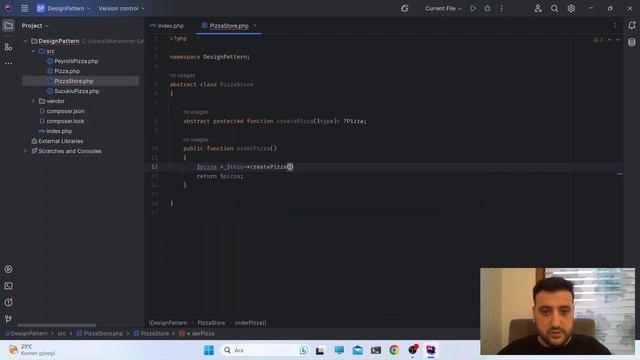The image size is (640, 360).
Task: Open the Structure tool window icon
Action: click(8, 47)
